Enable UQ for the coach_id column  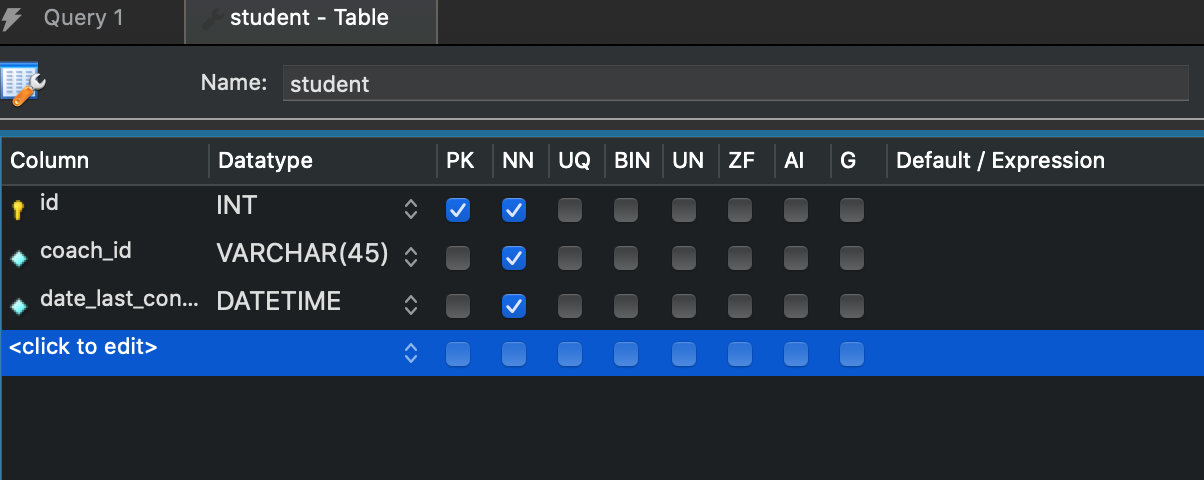click(570, 258)
